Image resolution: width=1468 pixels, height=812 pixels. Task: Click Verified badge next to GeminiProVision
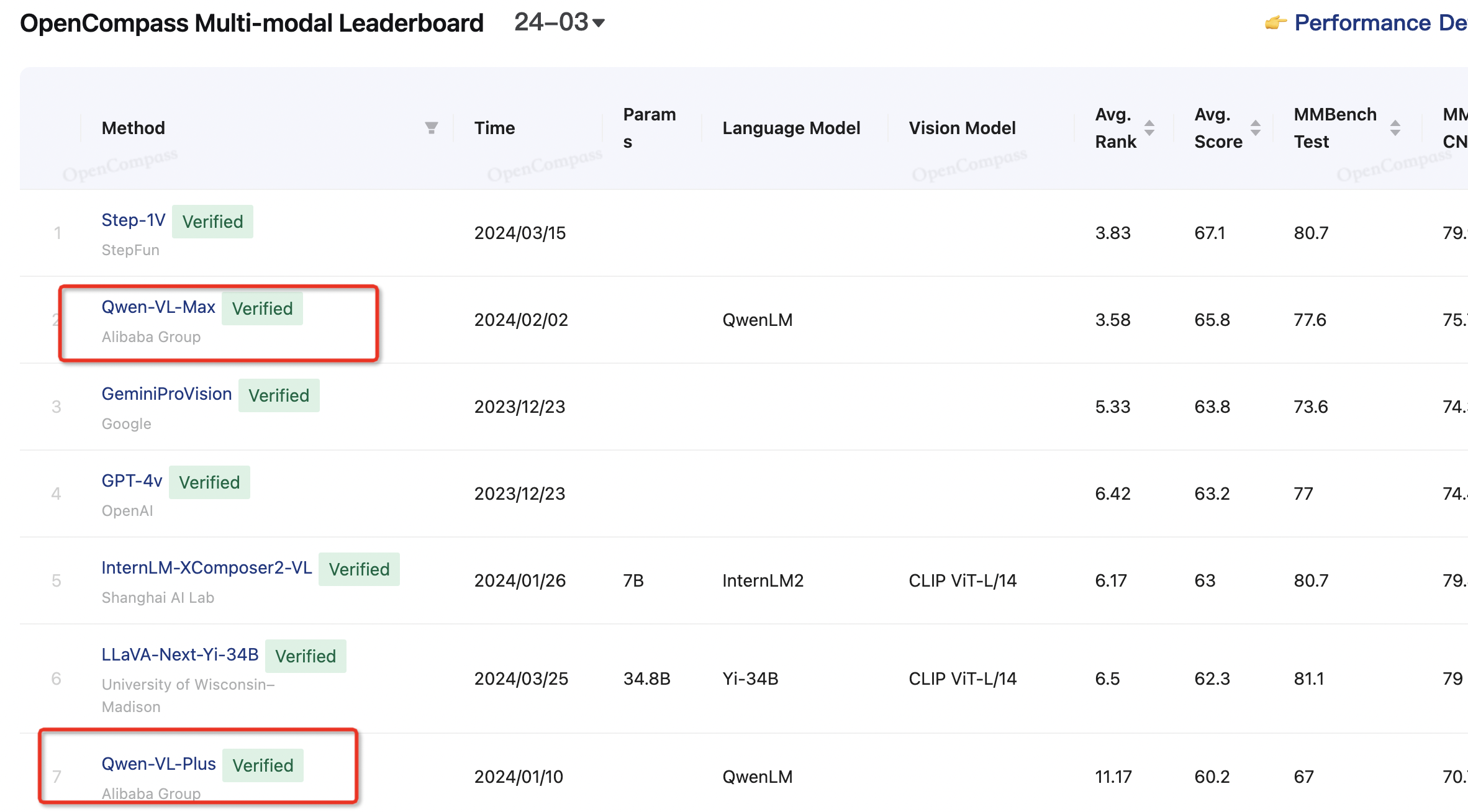279,395
